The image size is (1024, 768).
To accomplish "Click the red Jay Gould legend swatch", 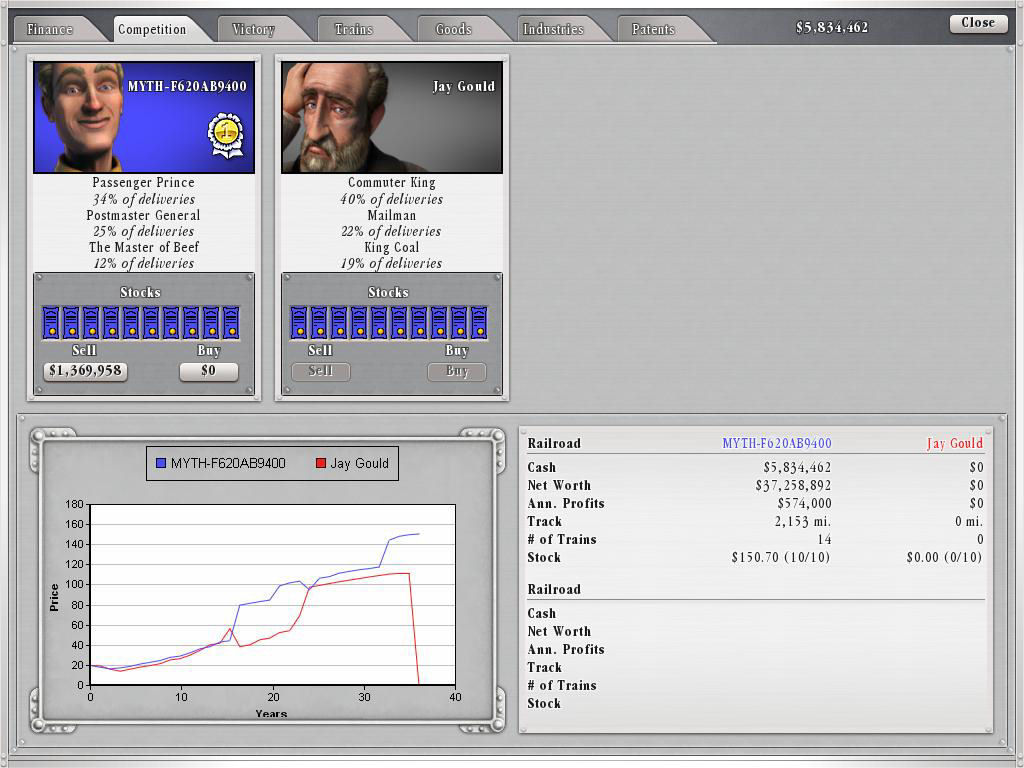I will pos(321,464).
